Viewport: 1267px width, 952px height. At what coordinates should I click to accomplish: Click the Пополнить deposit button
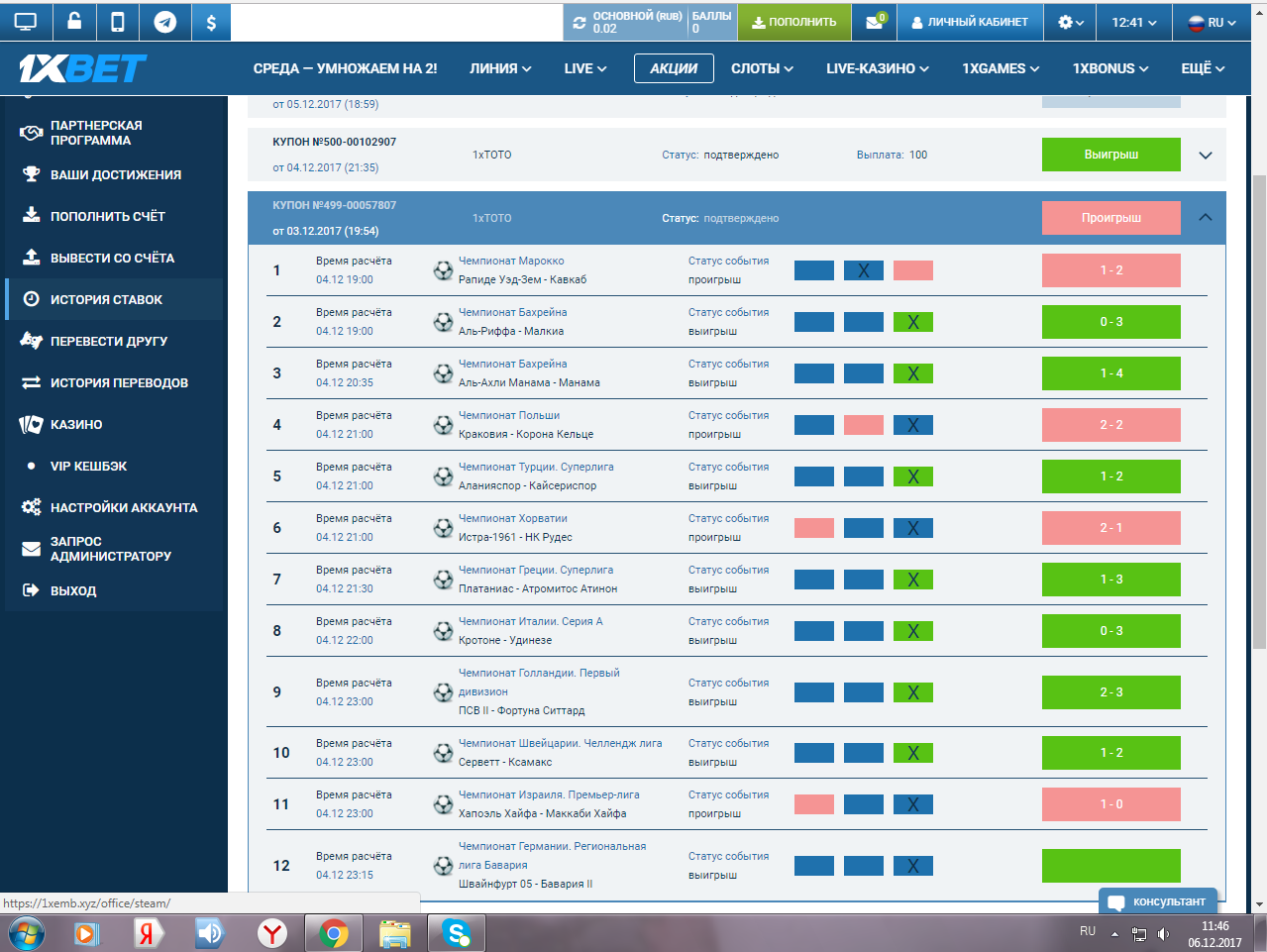click(794, 22)
